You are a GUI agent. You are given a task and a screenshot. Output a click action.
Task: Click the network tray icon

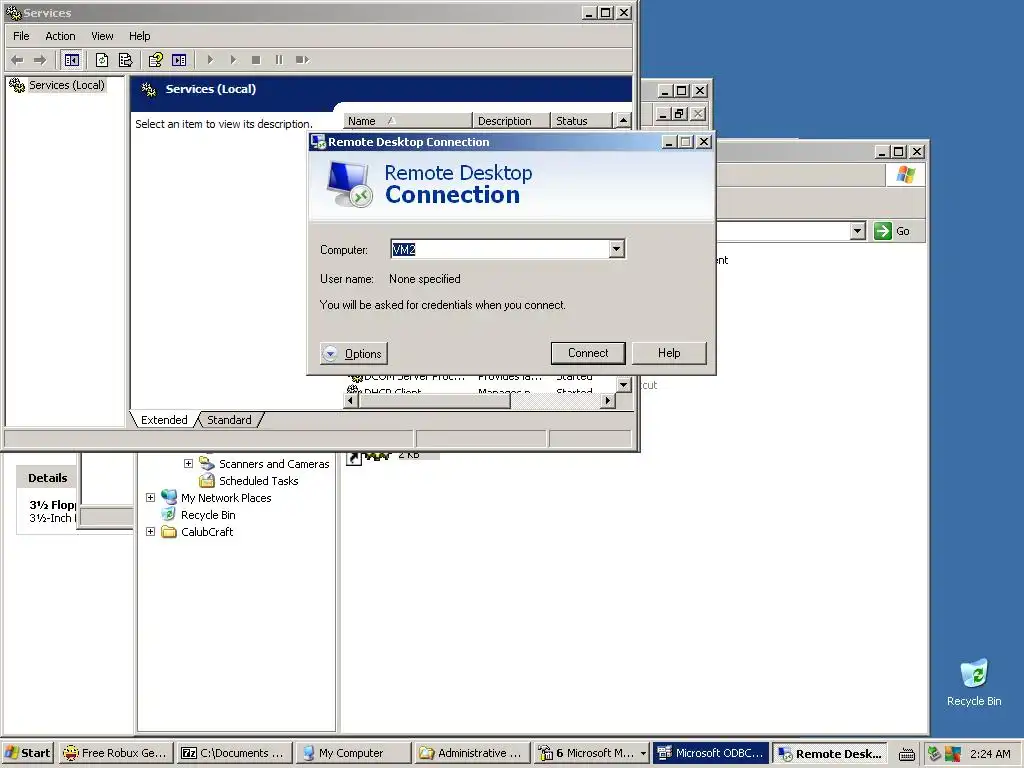(x=934, y=754)
